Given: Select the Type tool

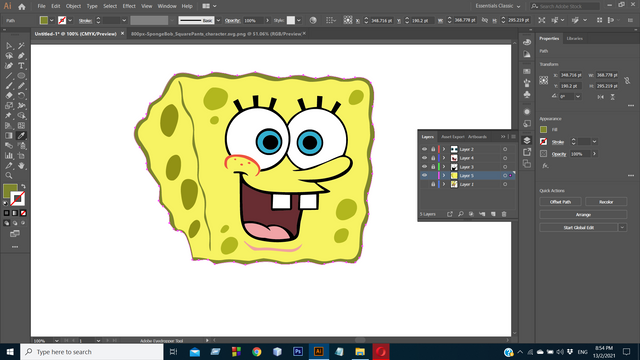Looking at the screenshot, I should (x=21, y=66).
